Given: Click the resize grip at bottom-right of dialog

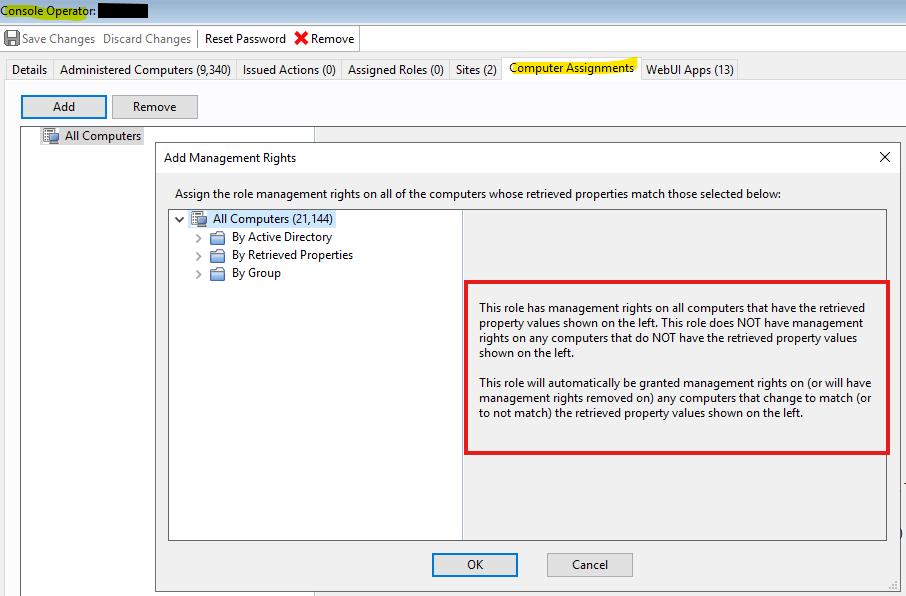Looking at the screenshot, I should (x=891, y=585).
